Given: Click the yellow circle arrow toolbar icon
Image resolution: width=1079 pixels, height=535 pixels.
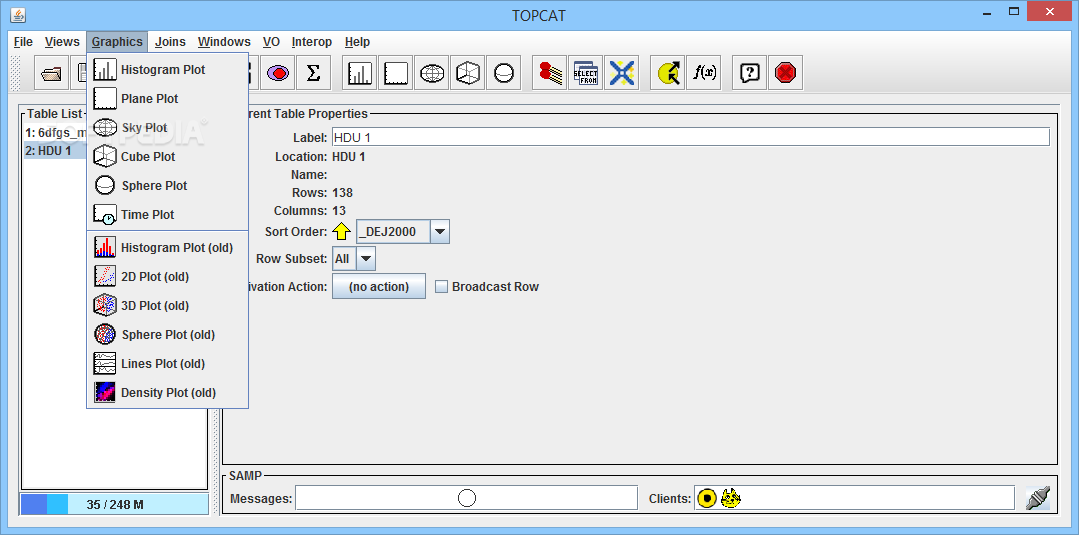Looking at the screenshot, I should pyautogui.click(x=668, y=73).
